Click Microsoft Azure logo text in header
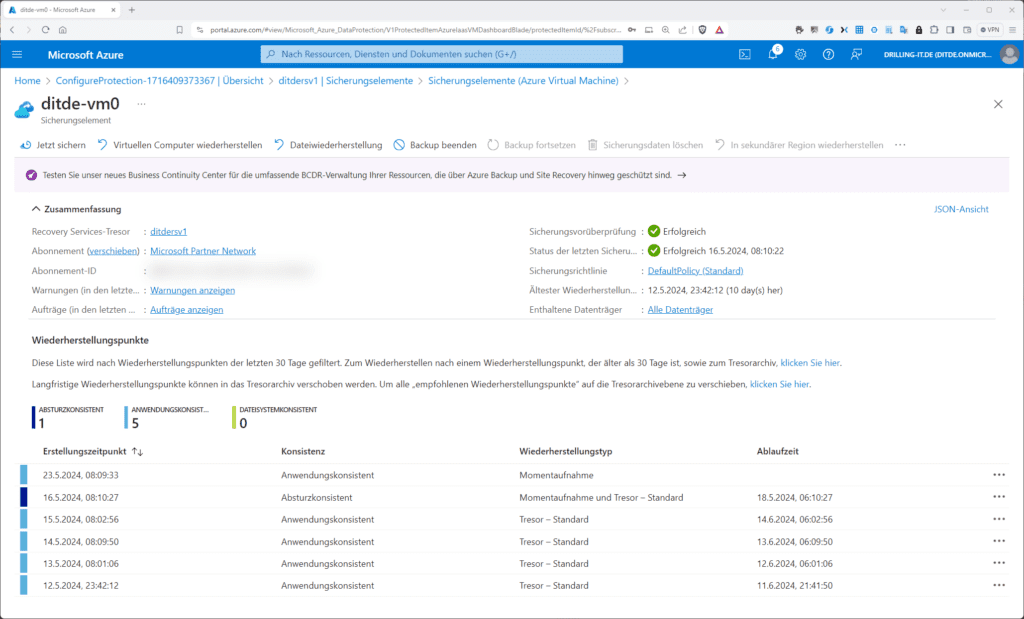 (86, 55)
